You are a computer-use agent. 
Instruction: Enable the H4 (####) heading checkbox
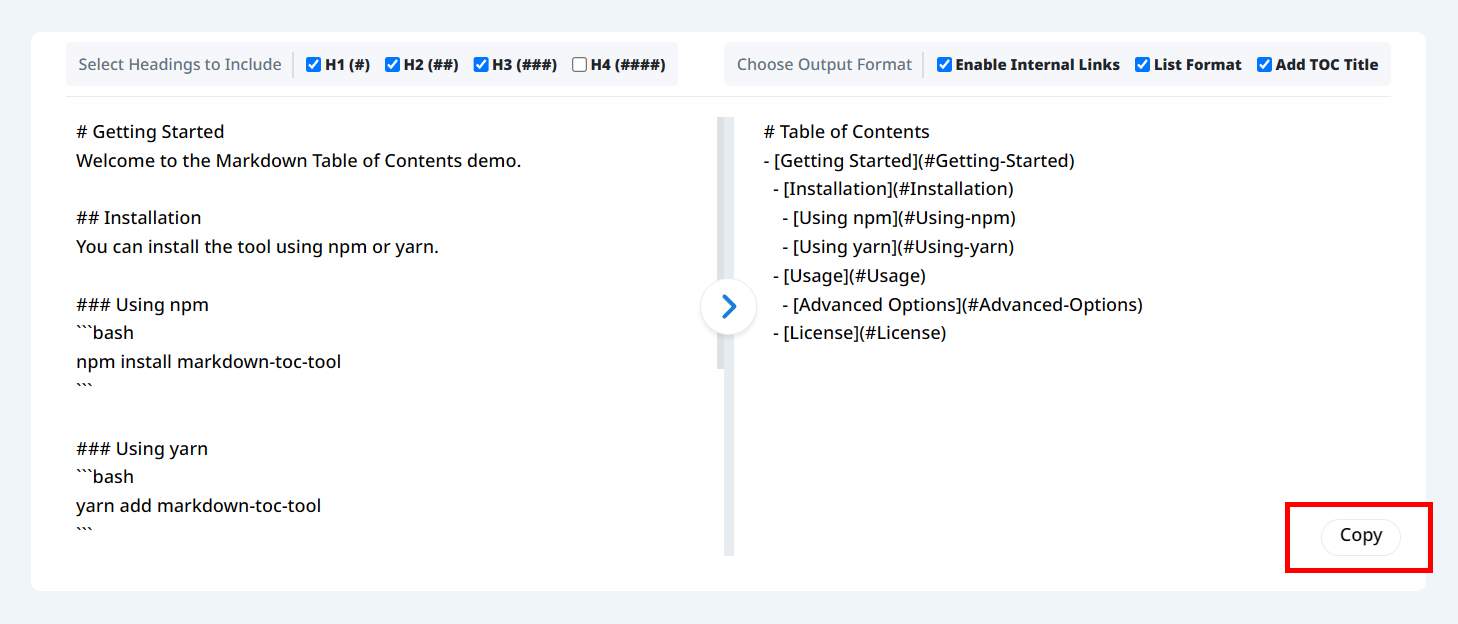pyautogui.click(x=580, y=65)
